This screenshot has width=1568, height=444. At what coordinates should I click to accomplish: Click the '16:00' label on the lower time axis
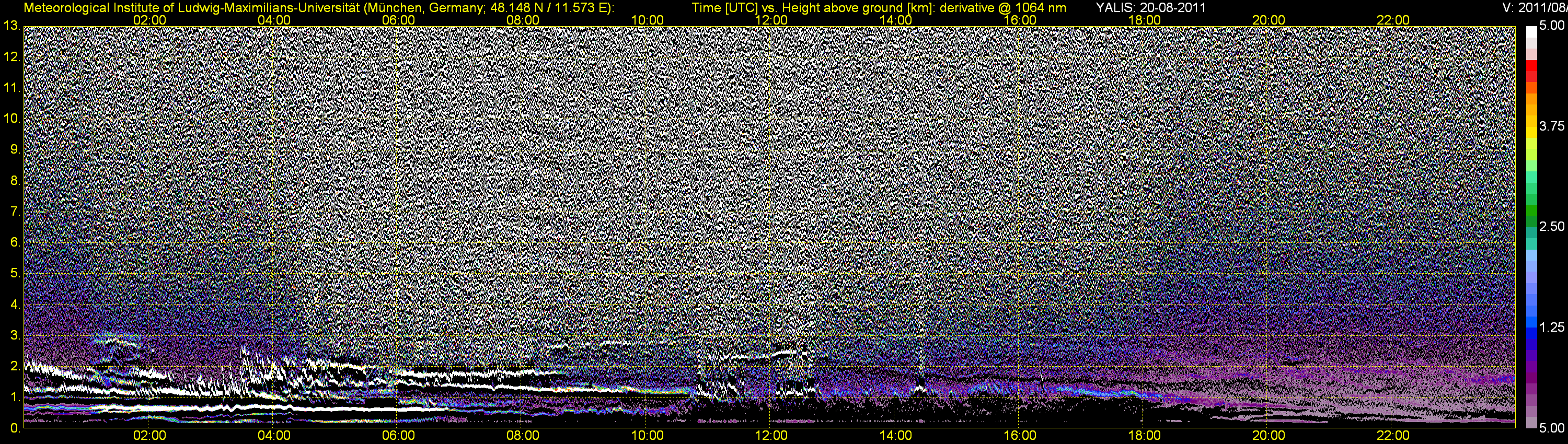pos(1020,436)
